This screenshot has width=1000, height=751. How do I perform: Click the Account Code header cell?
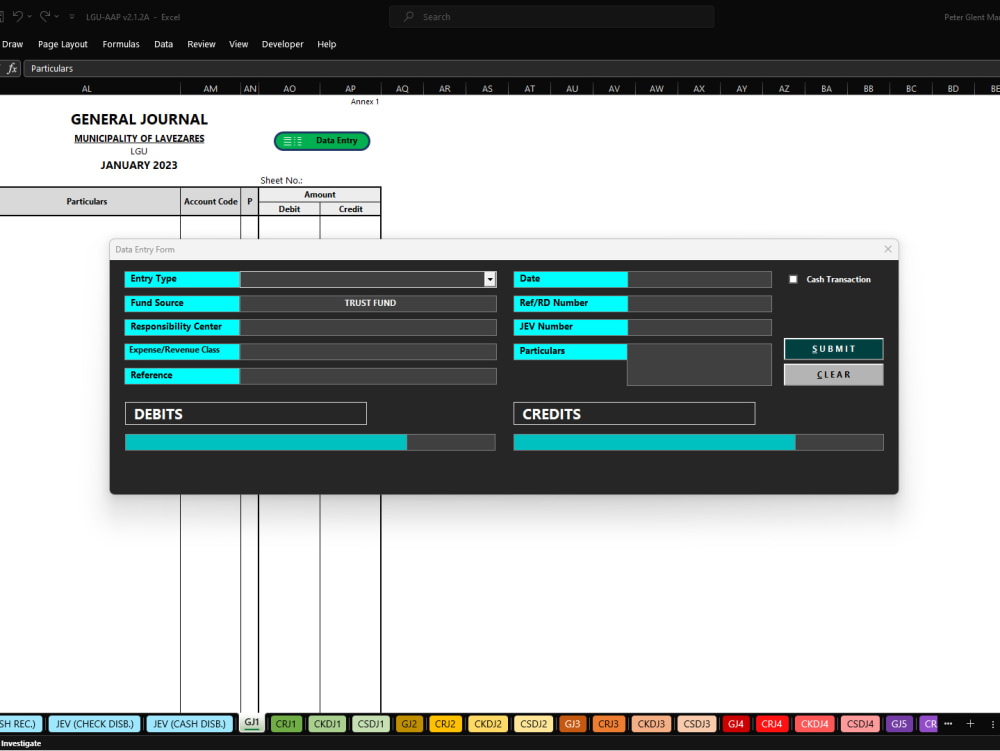[x=210, y=201]
